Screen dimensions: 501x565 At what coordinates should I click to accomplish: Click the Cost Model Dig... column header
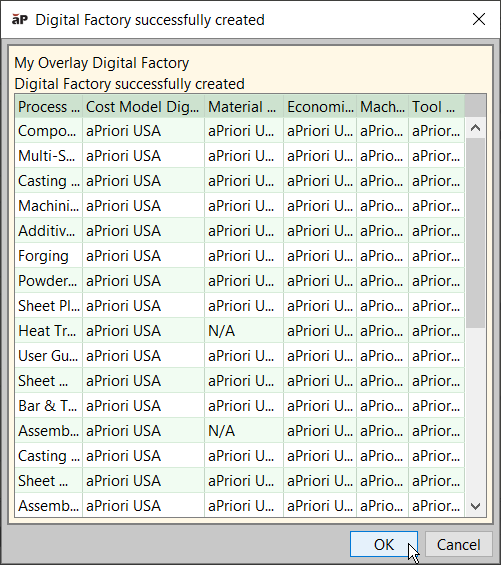pos(143,107)
